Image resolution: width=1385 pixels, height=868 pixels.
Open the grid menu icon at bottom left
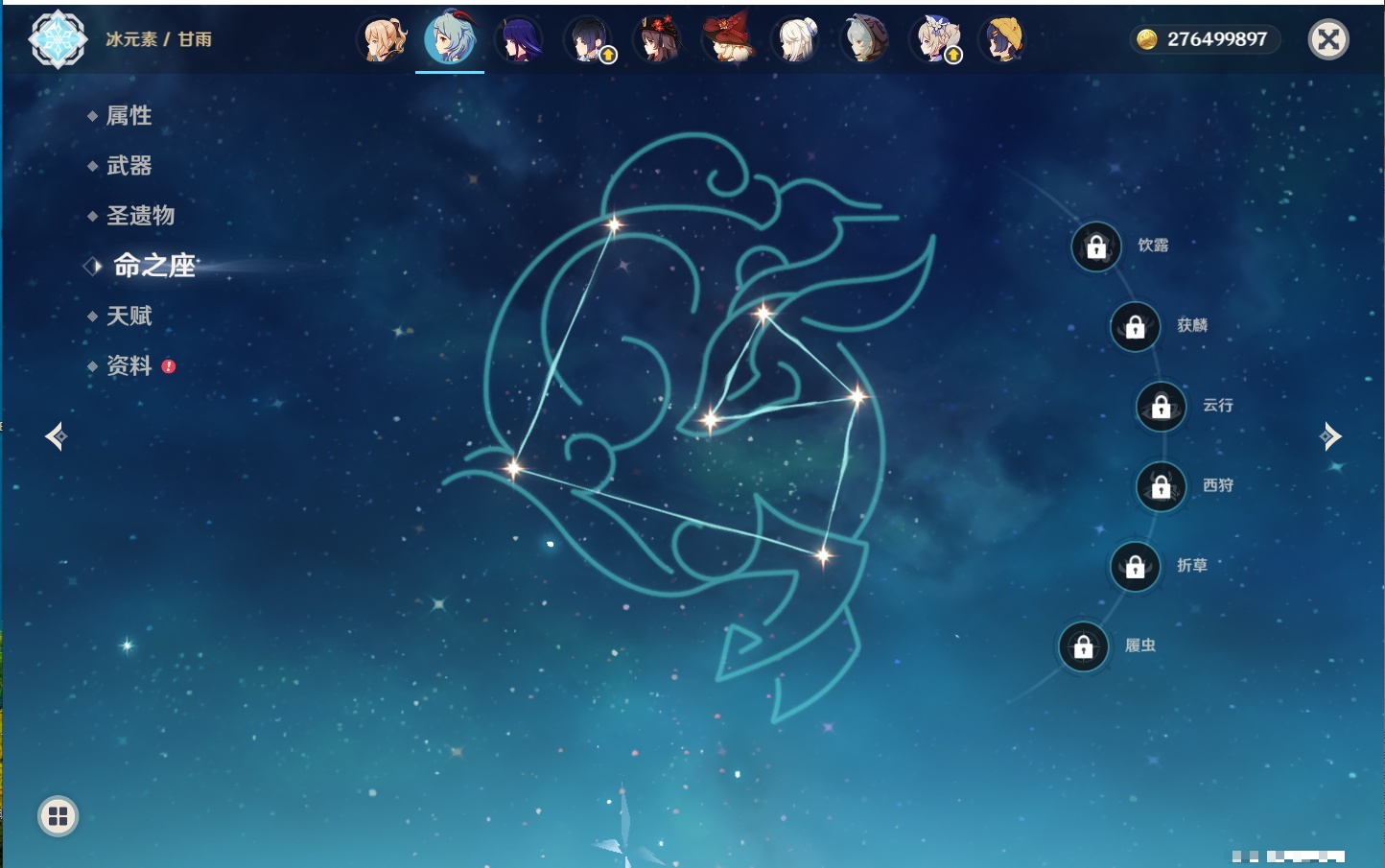pyautogui.click(x=58, y=816)
